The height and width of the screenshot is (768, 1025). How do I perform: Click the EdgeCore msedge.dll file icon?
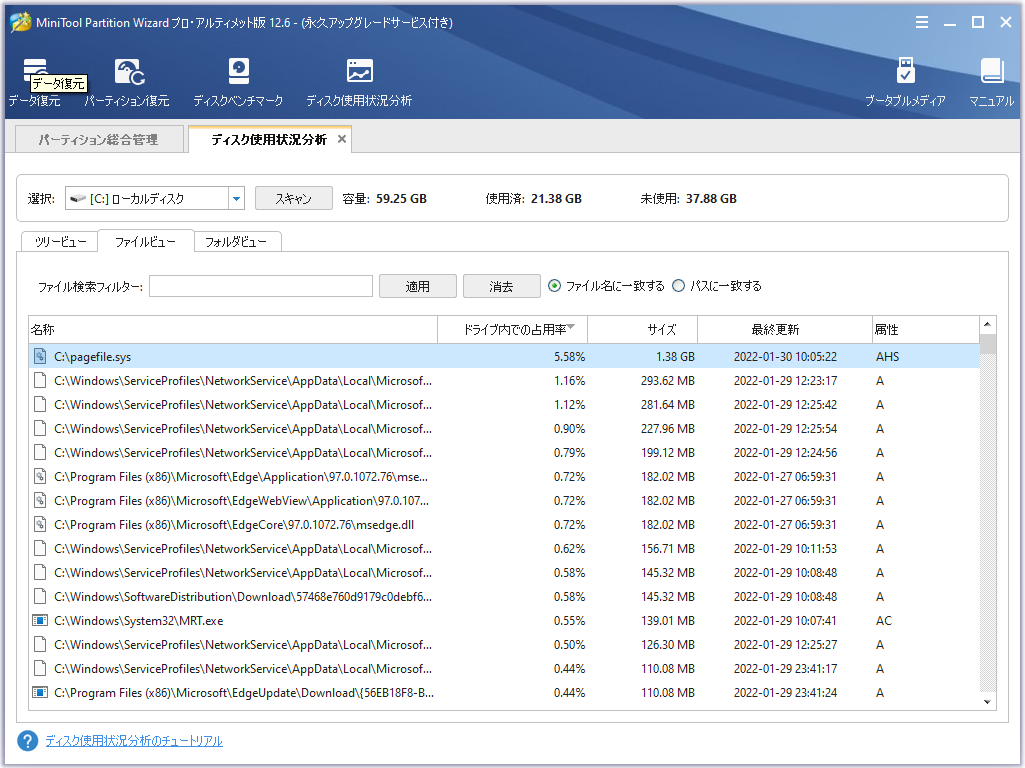point(40,524)
